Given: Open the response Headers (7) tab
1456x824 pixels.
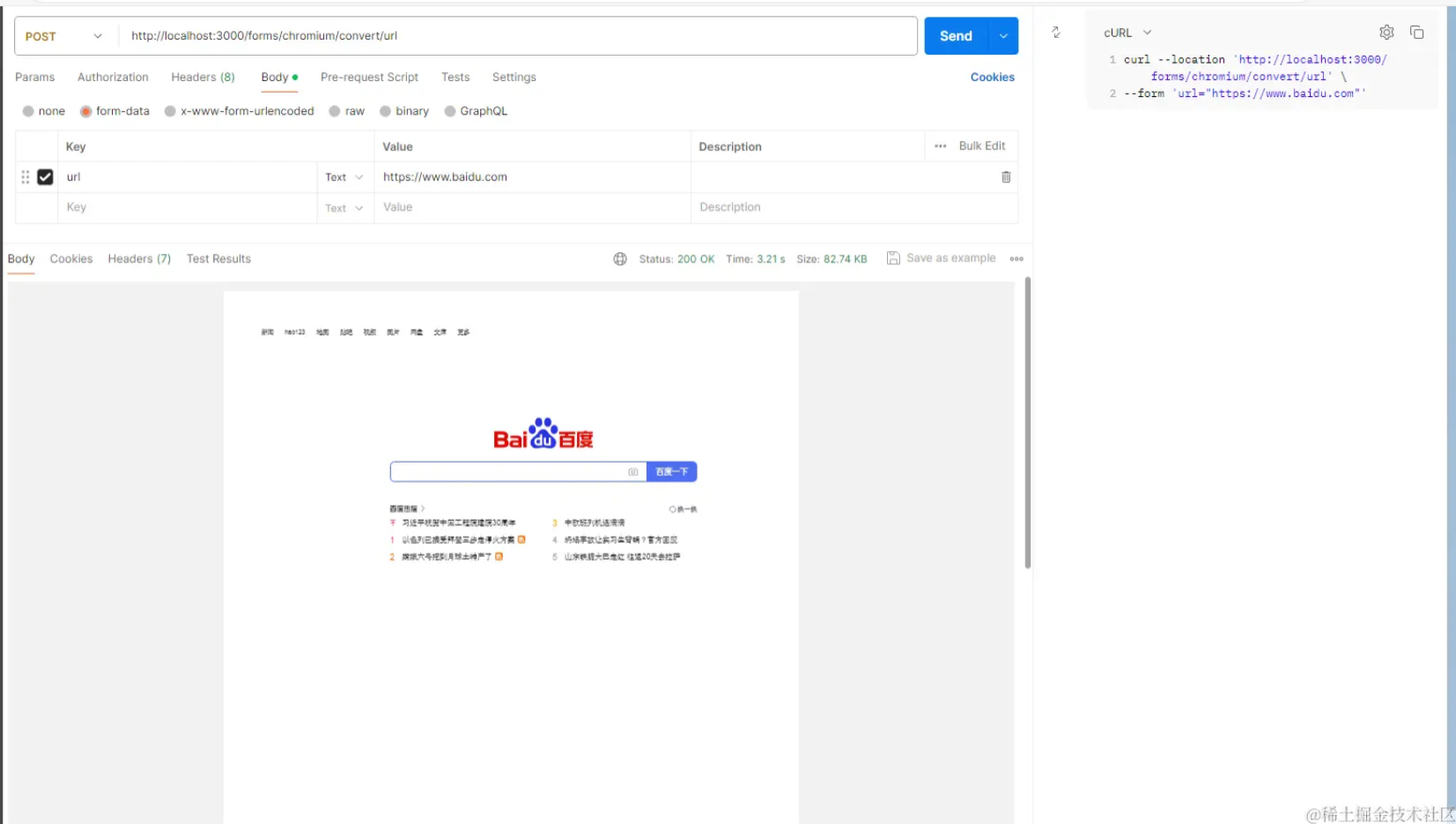Looking at the screenshot, I should [138, 258].
